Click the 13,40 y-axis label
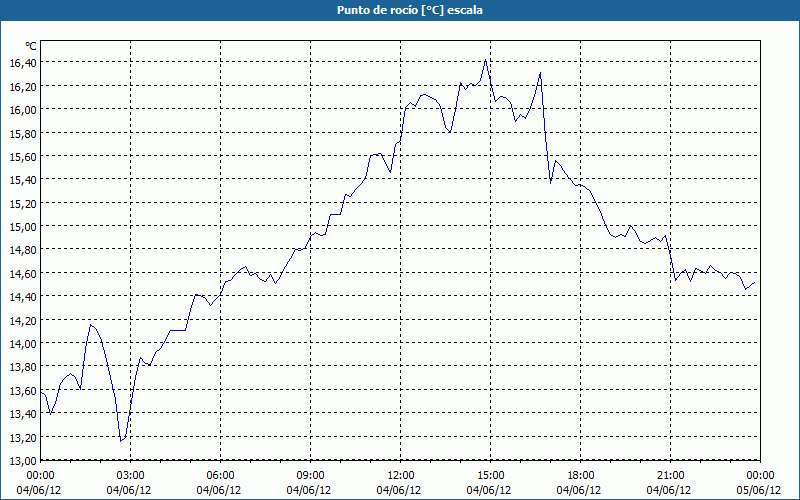The image size is (800, 500). (x=23, y=414)
